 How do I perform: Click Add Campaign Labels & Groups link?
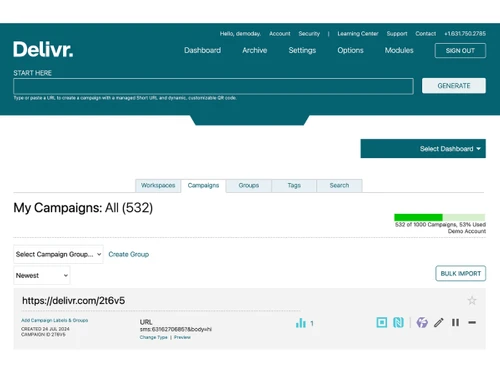point(55,320)
